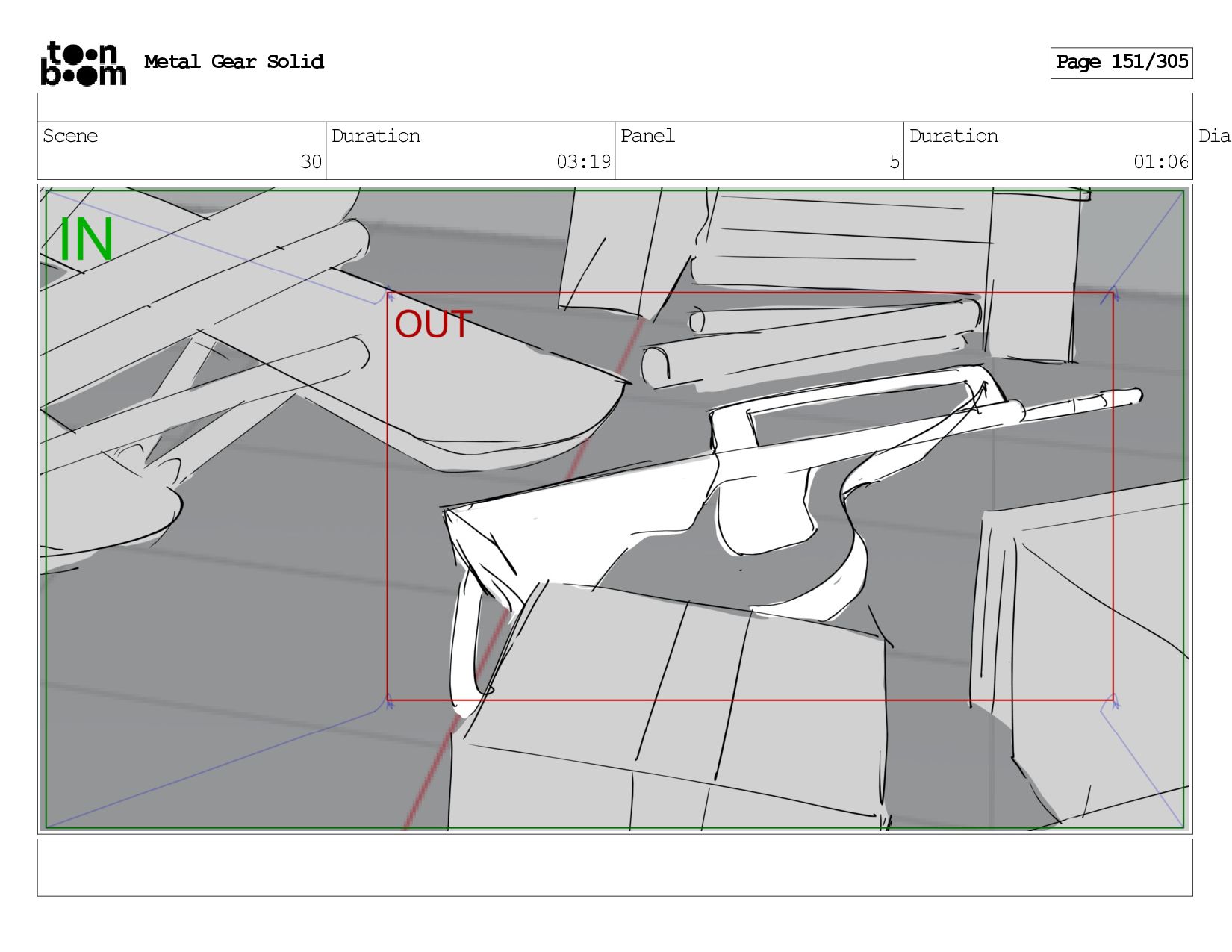Click the panel duration value '01:06'
Screen dimensions: 1232x952
coord(1161,162)
